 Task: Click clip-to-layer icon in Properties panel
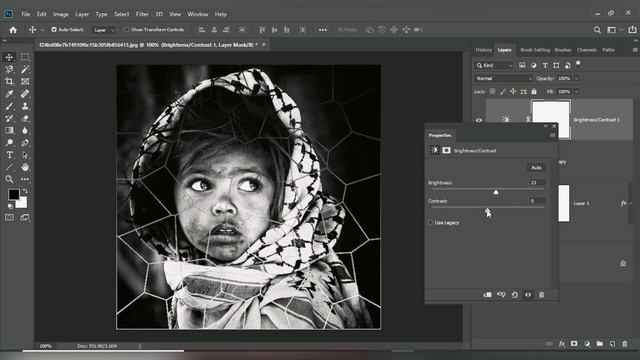coord(487,295)
